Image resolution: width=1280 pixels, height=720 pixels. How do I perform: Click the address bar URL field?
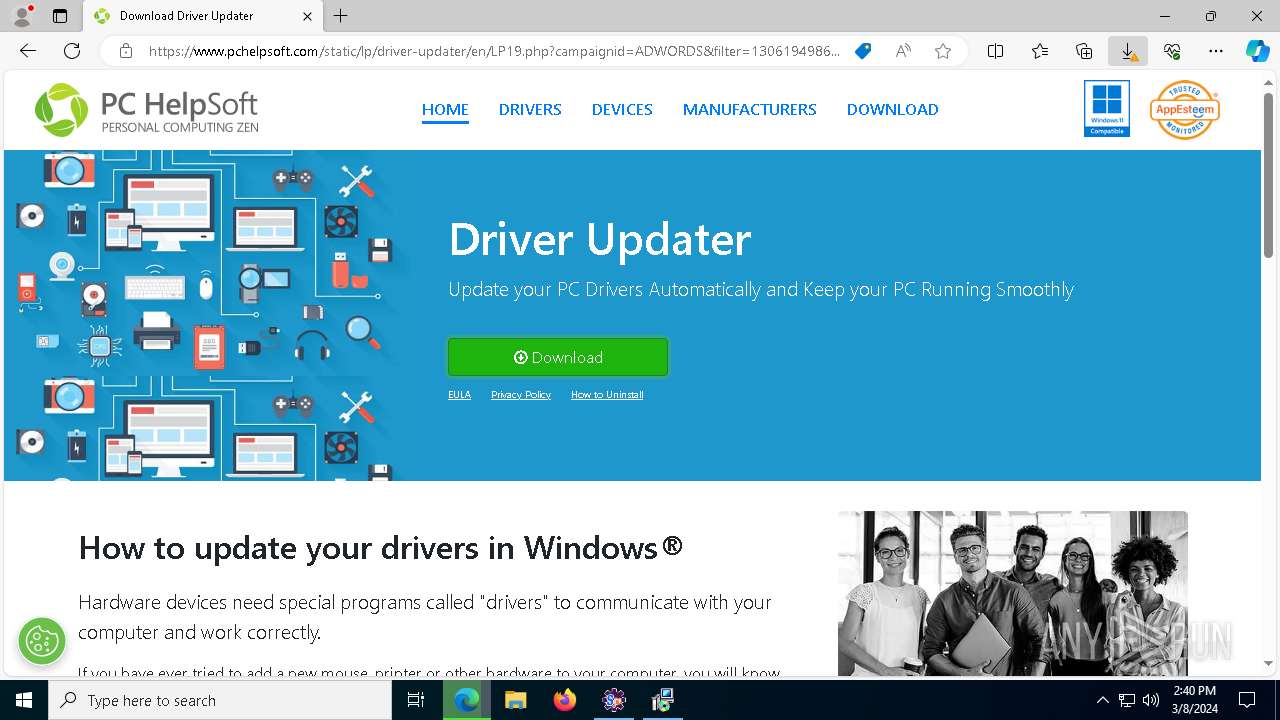coord(494,51)
